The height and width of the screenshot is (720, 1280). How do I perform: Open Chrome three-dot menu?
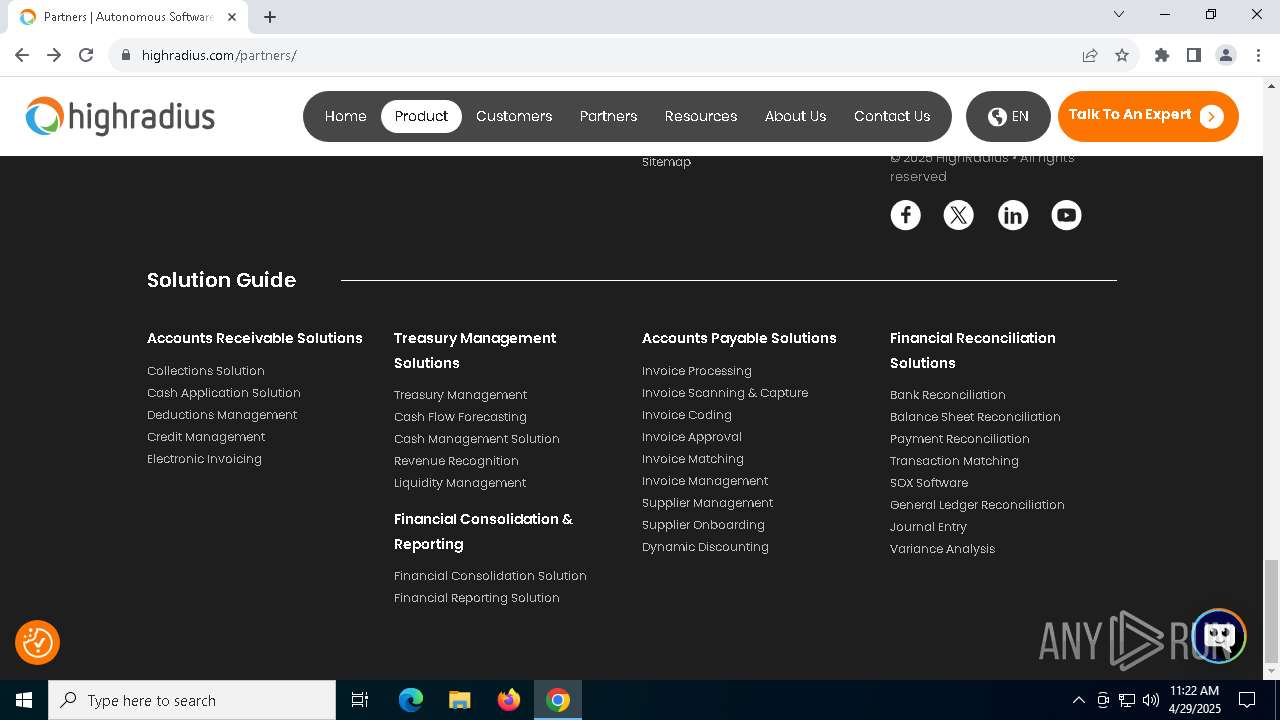1258,55
